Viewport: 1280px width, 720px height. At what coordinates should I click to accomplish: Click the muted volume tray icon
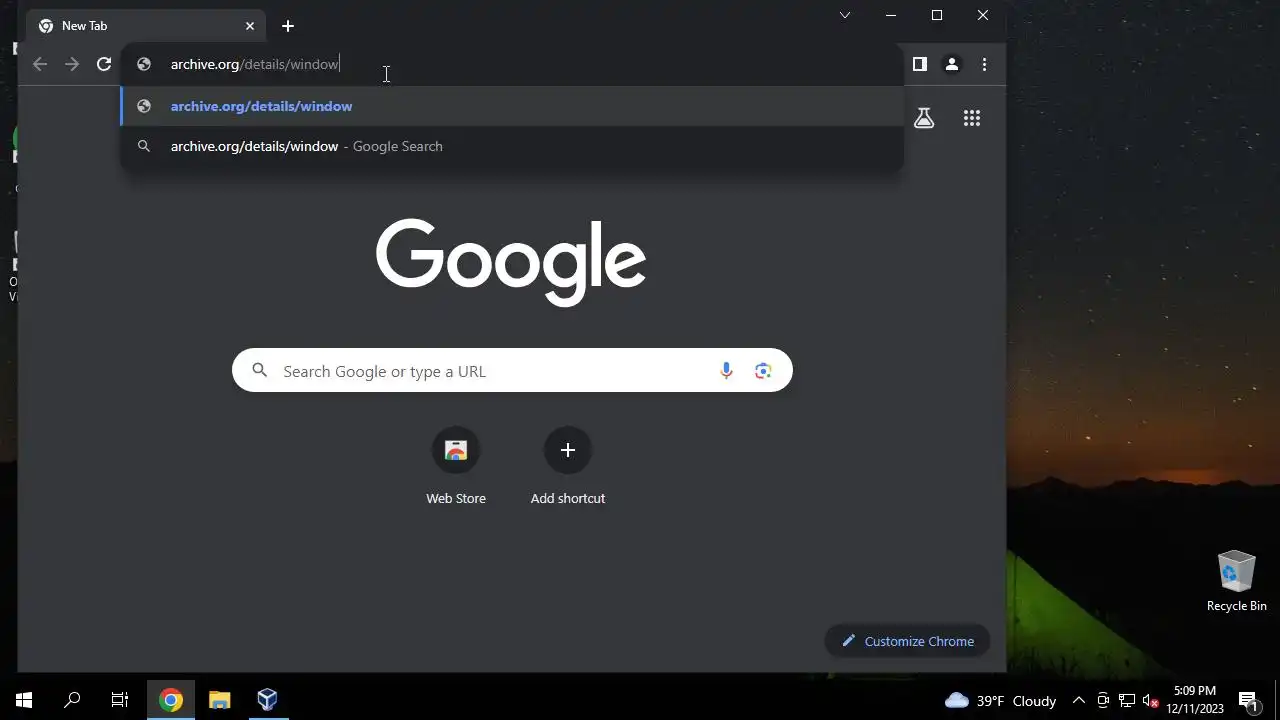pyautogui.click(x=1150, y=700)
